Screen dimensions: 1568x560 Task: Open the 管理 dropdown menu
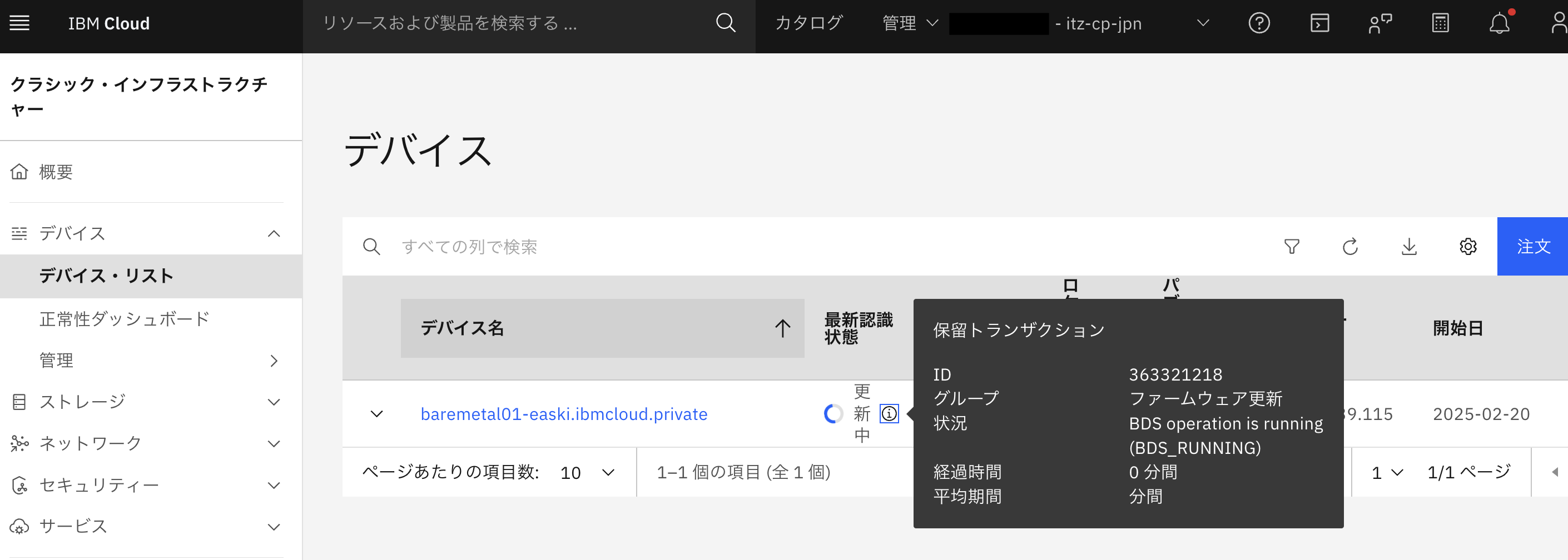click(x=910, y=23)
